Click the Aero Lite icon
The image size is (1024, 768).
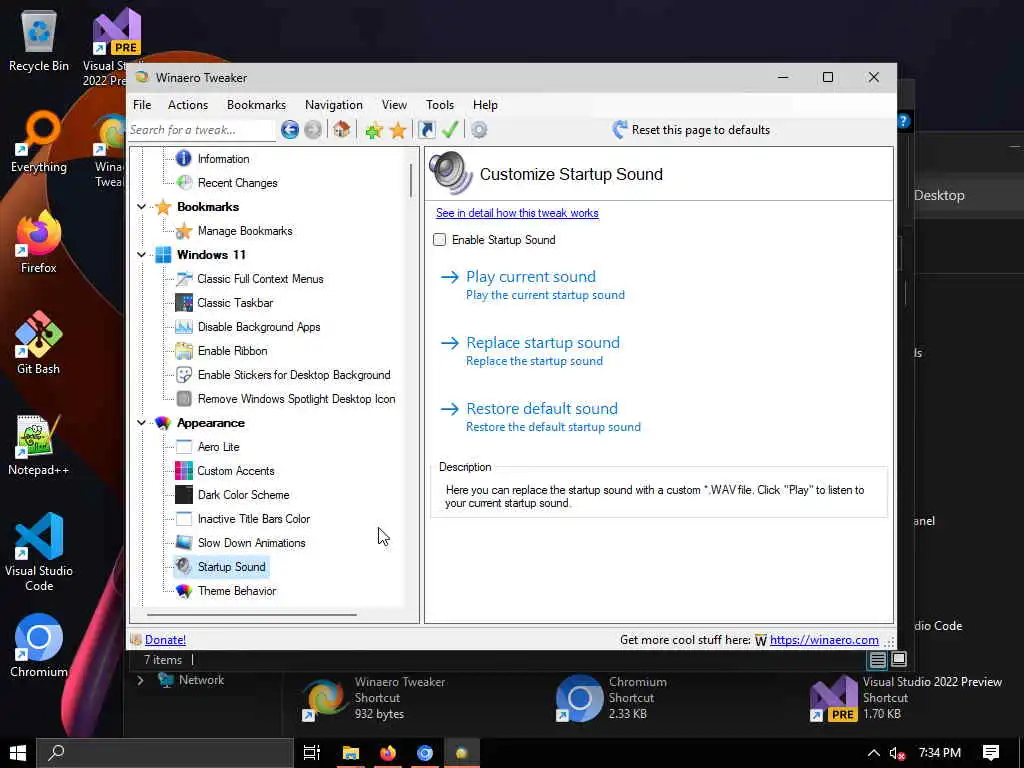point(184,447)
